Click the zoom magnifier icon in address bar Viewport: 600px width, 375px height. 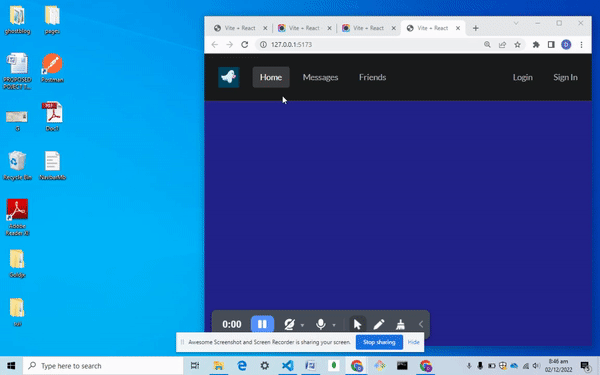(487, 44)
